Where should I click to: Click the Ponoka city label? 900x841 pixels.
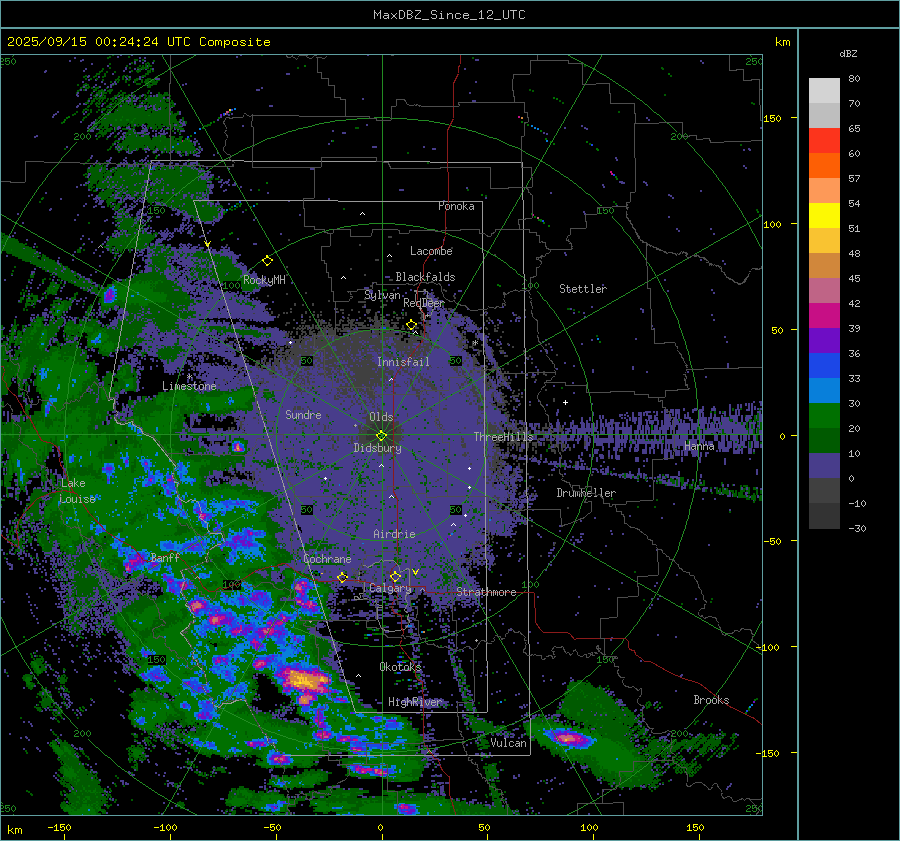(x=456, y=206)
